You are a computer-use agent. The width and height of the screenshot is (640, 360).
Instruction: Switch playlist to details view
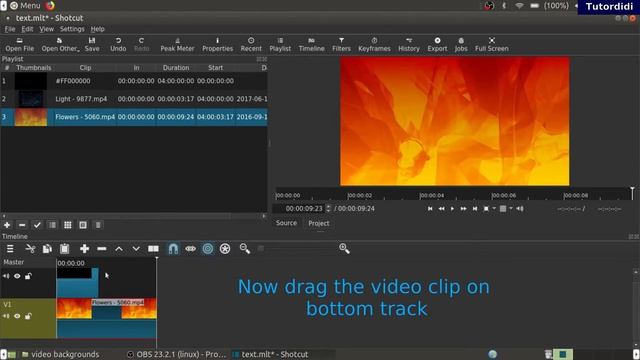52,225
